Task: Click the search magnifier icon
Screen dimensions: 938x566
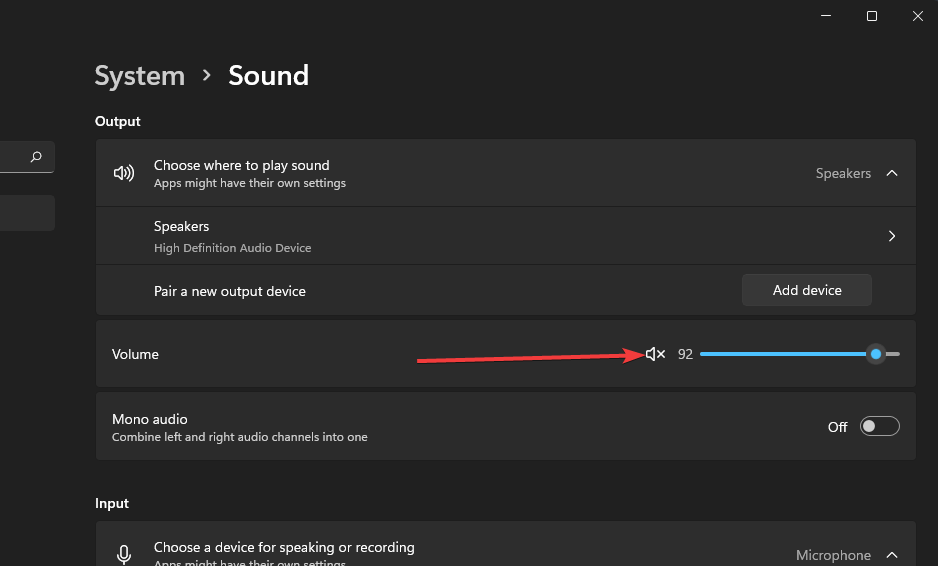Action: 37,157
